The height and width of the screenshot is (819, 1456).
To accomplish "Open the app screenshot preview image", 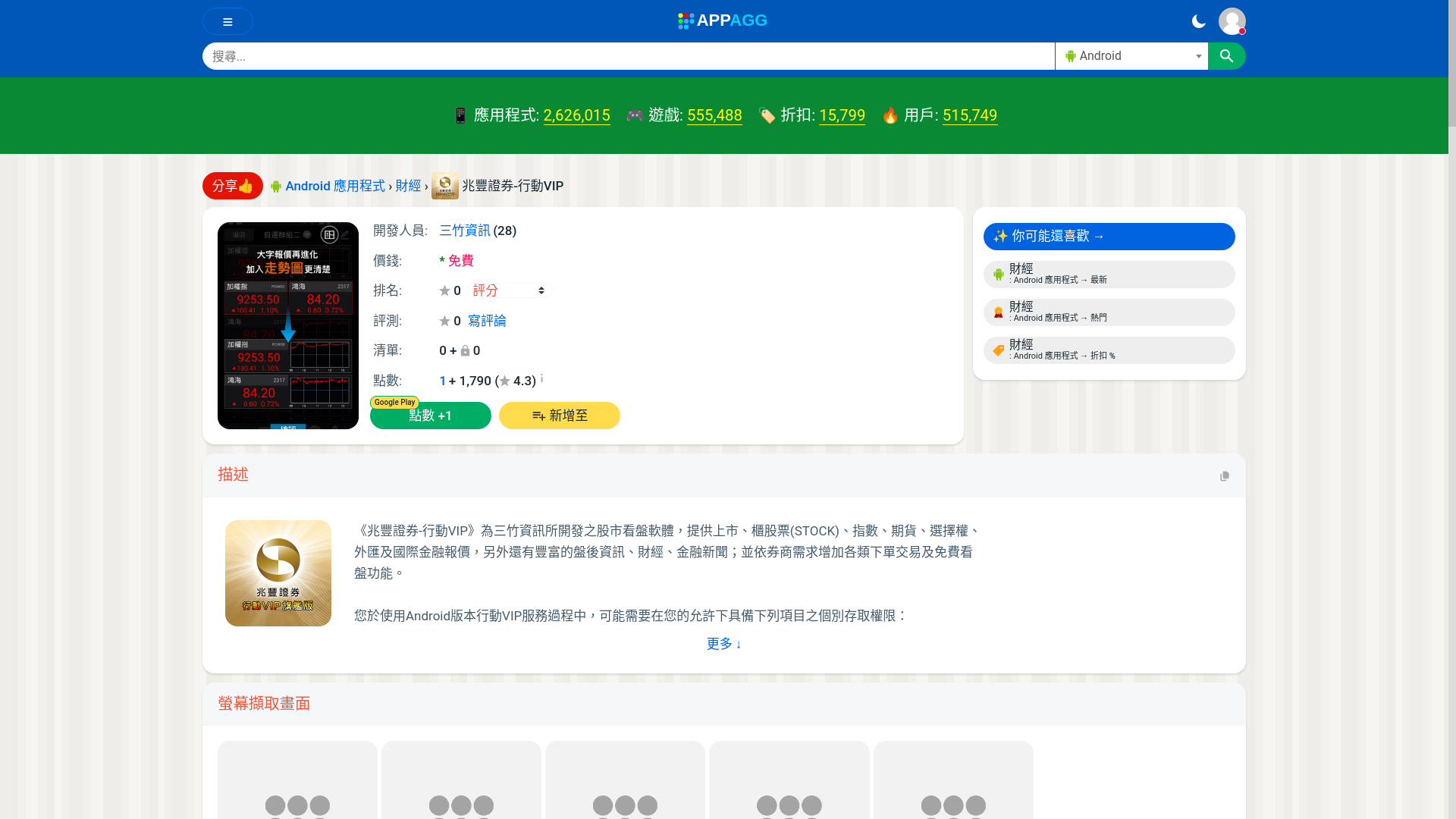I will (288, 325).
